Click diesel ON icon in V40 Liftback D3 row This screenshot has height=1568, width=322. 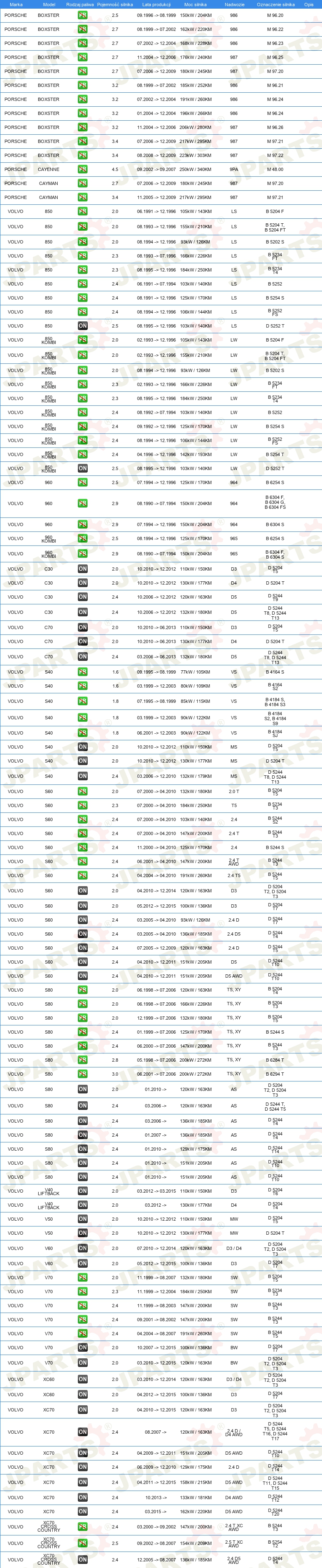pos(82,1191)
